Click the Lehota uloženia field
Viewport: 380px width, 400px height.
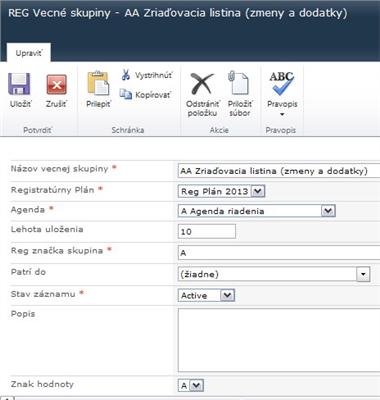(207, 231)
